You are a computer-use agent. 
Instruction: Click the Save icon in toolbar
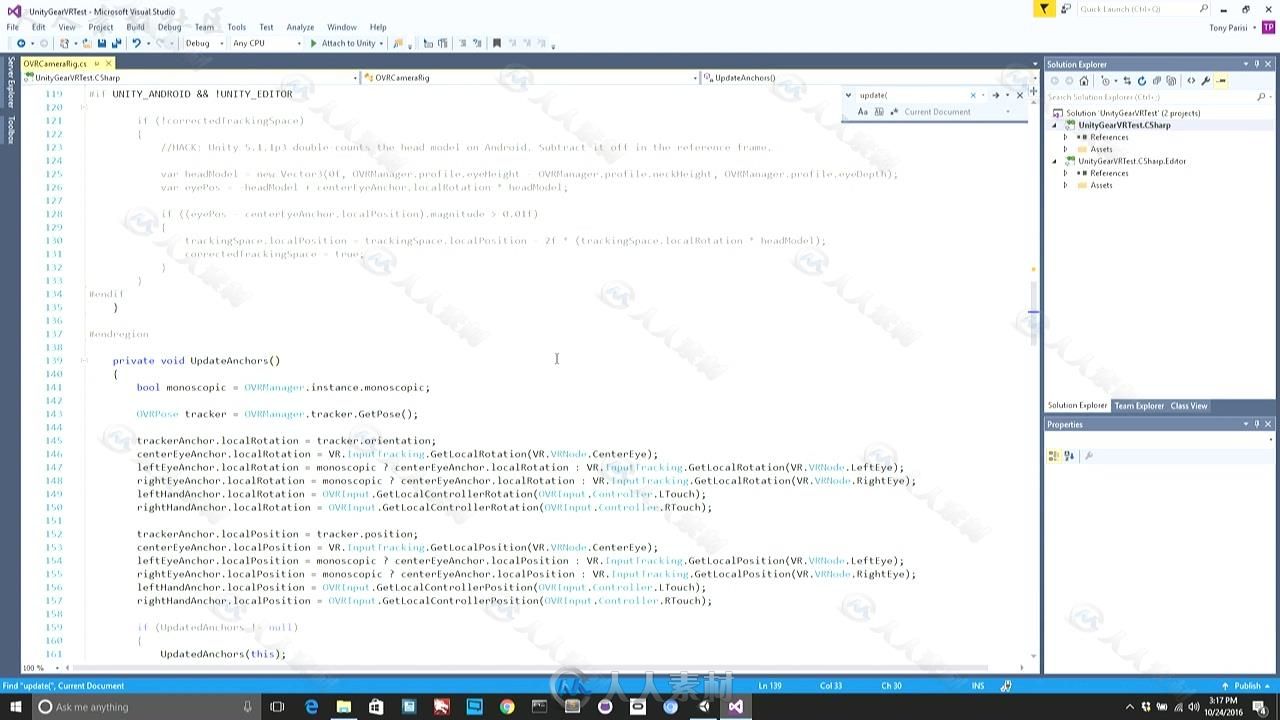[x=102, y=43]
